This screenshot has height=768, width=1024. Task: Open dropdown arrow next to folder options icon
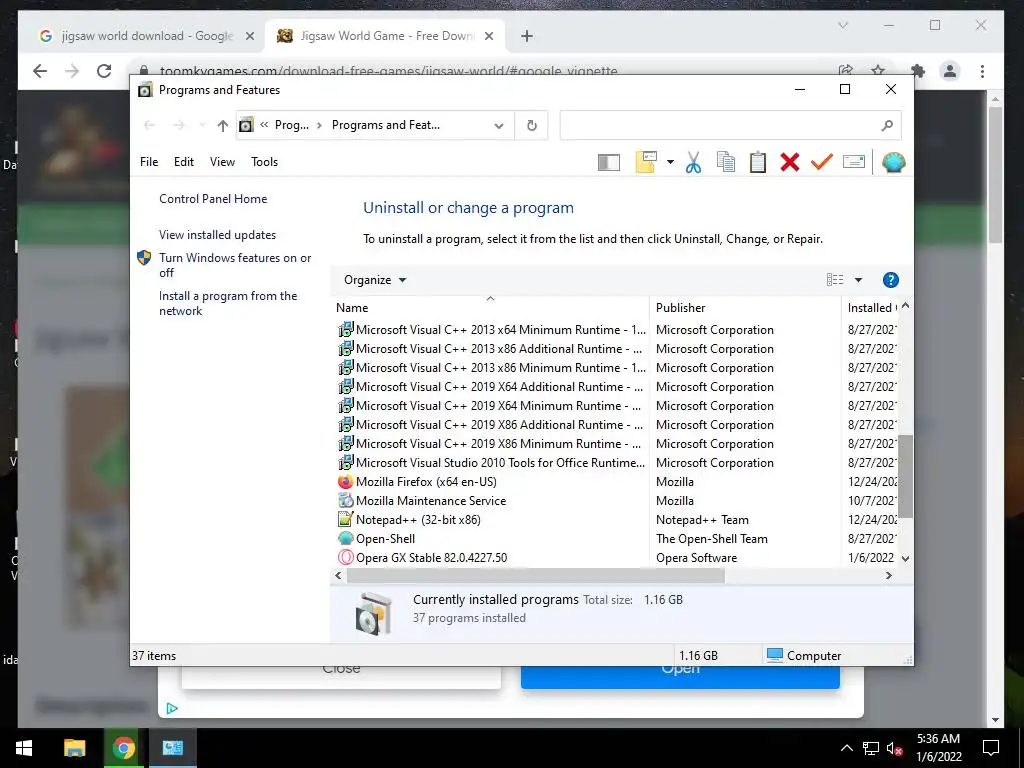670,162
